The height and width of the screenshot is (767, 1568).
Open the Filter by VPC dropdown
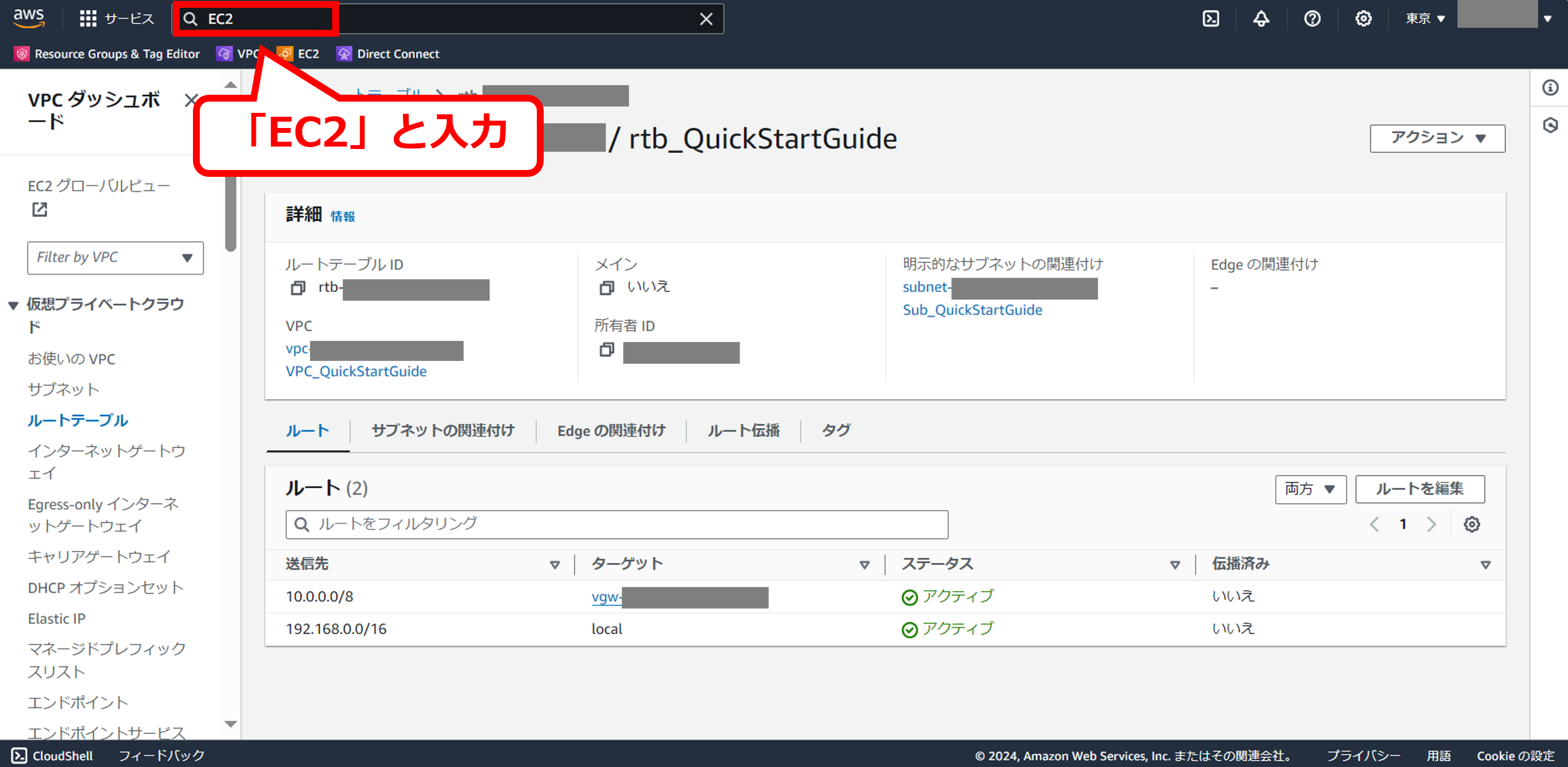[x=115, y=257]
